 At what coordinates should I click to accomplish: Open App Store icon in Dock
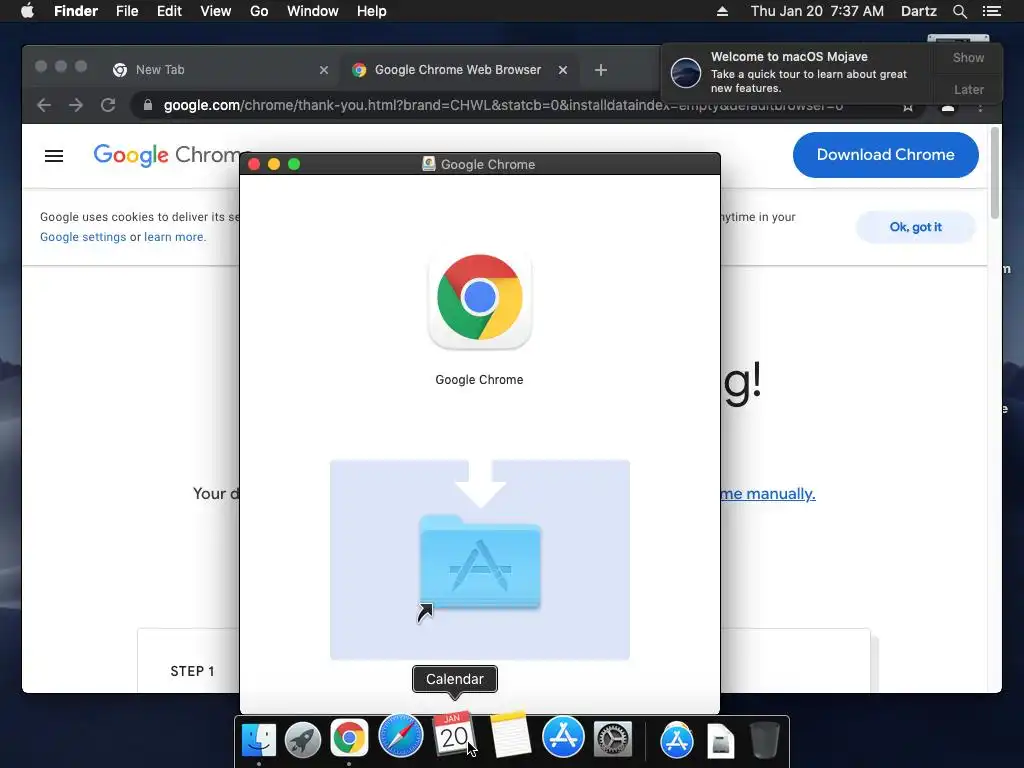563,736
